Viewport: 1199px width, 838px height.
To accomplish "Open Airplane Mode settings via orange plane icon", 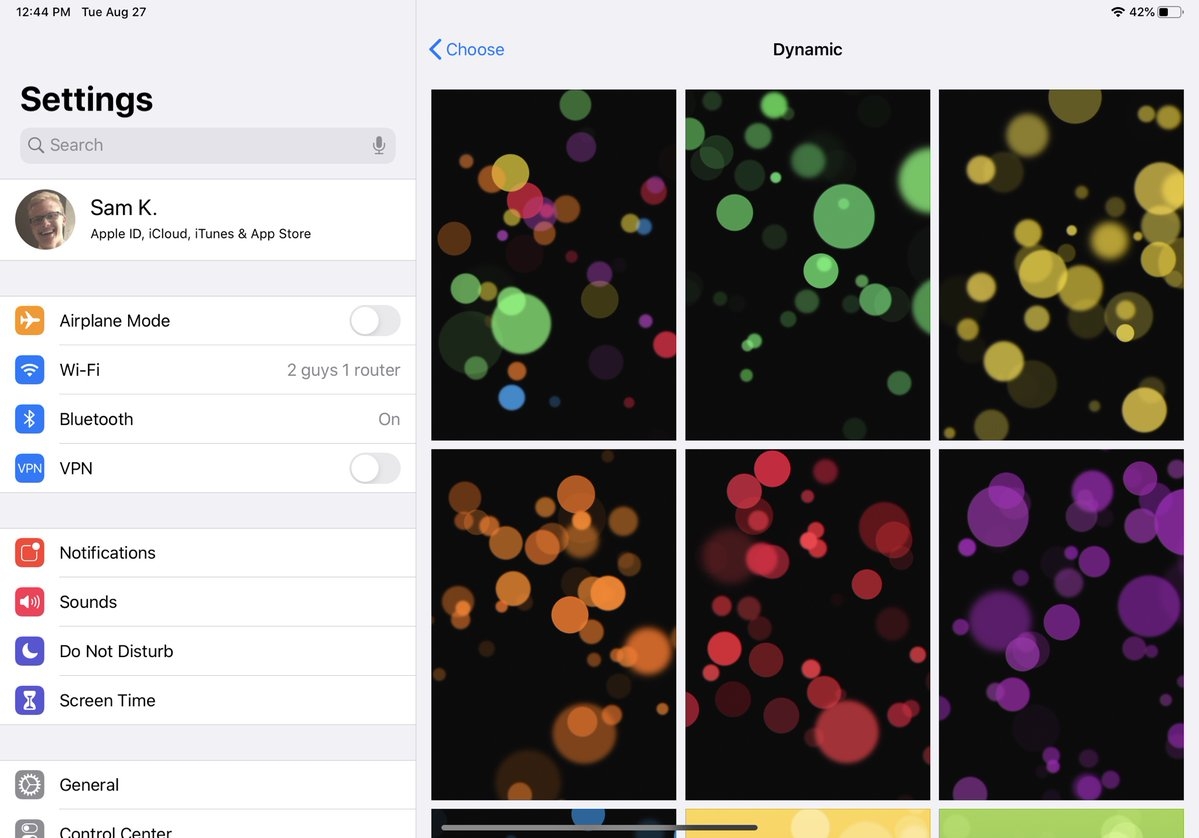I will pyautogui.click(x=29, y=320).
